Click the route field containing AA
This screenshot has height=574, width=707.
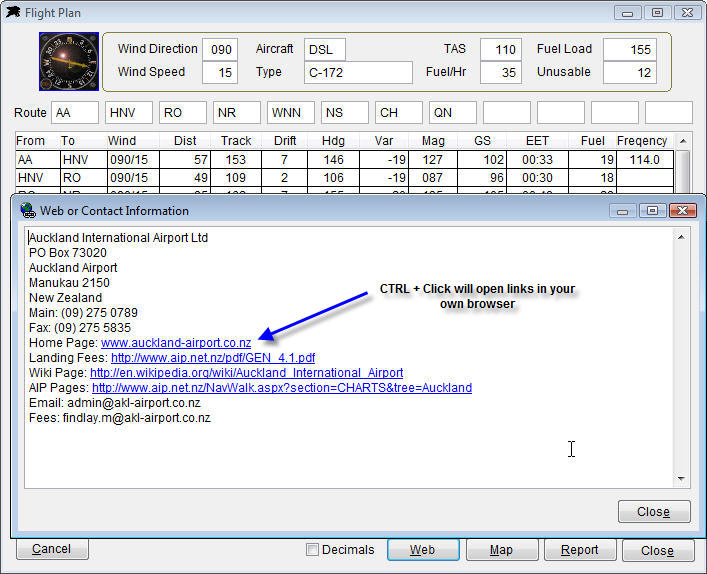coord(75,112)
